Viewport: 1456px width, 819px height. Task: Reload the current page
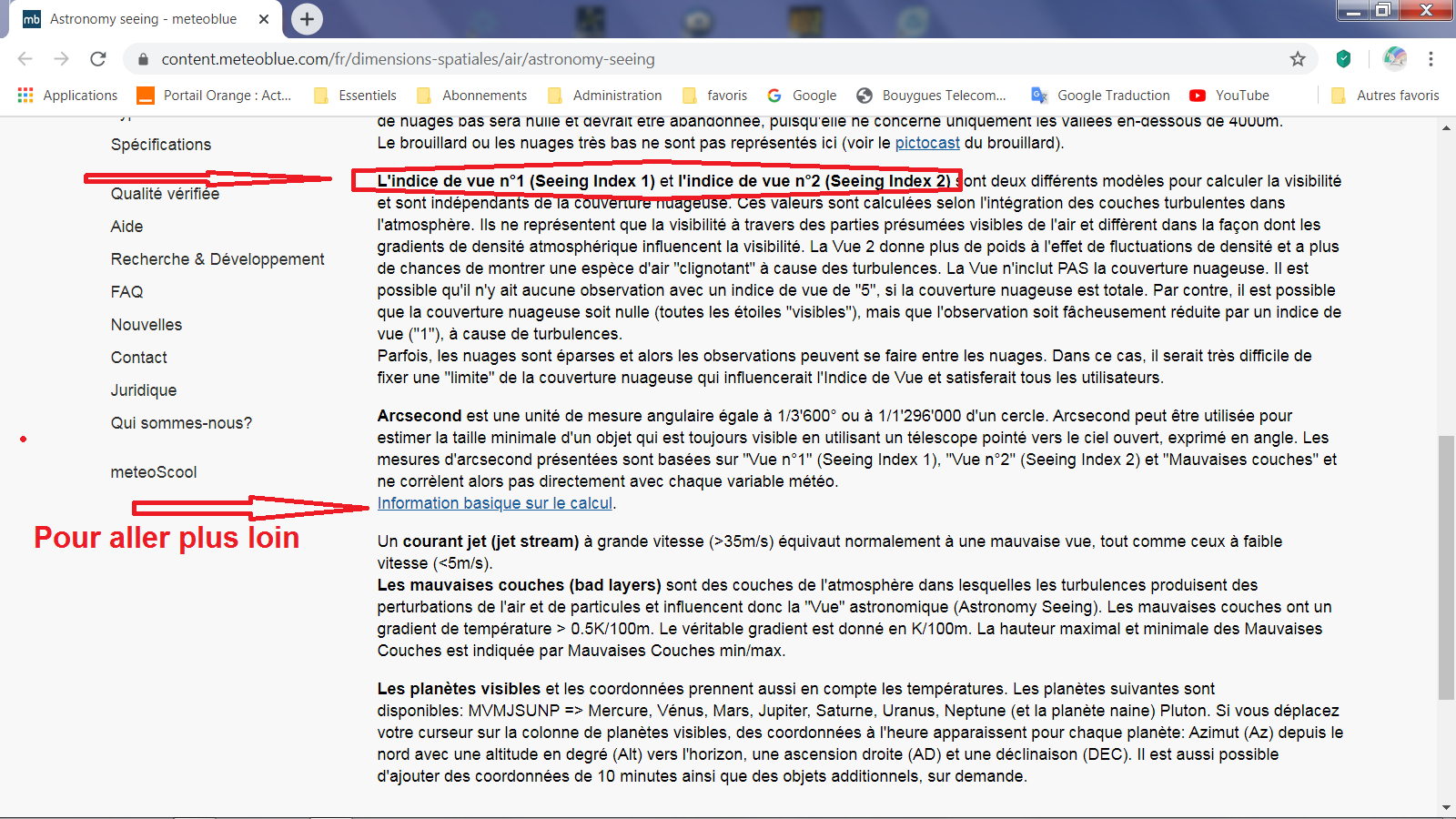click(x=98, y=59)
